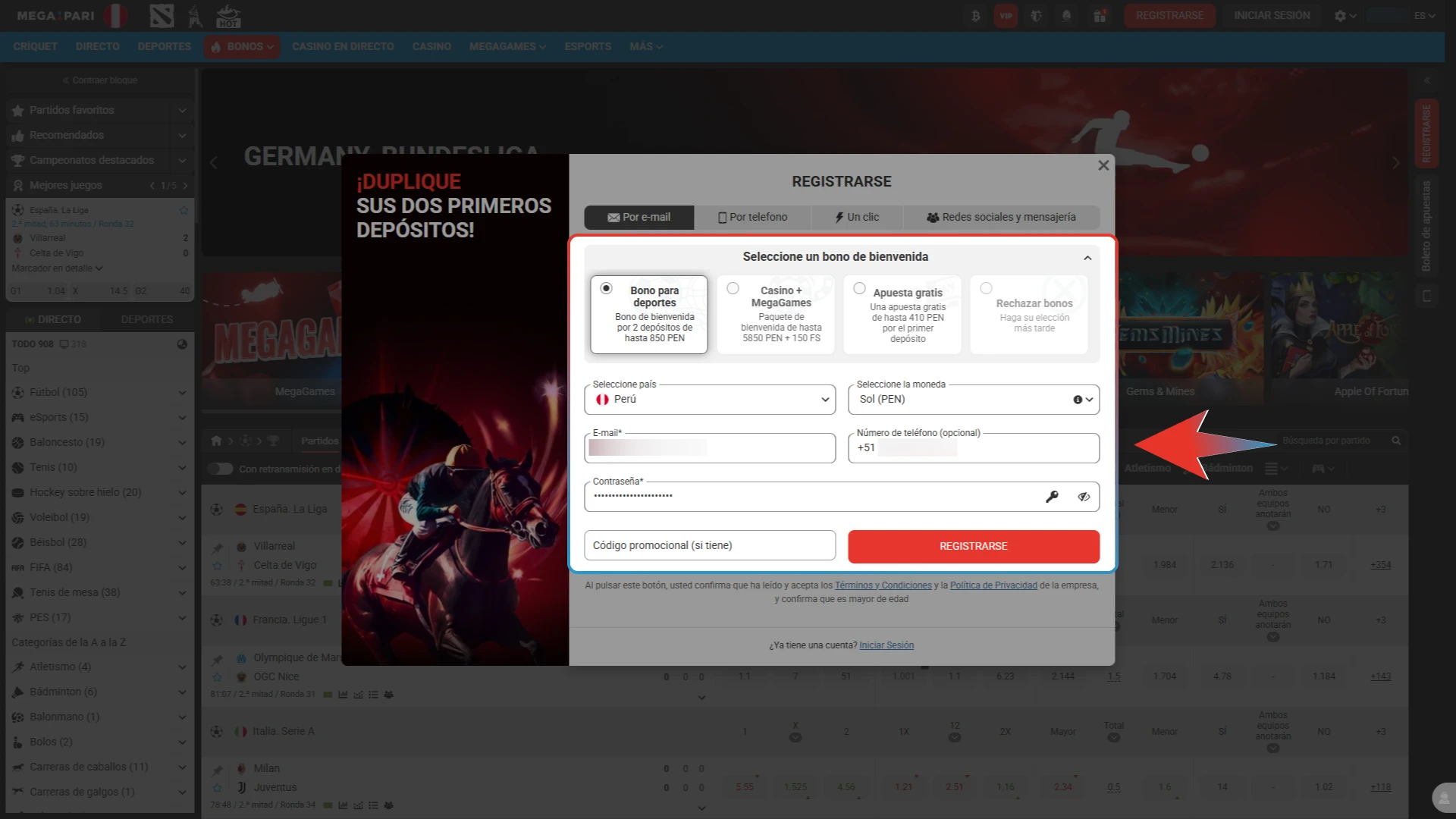The image size is (1456, 819).
Task: Click 'Contraer bloque' collapse control
Action: 99,80
